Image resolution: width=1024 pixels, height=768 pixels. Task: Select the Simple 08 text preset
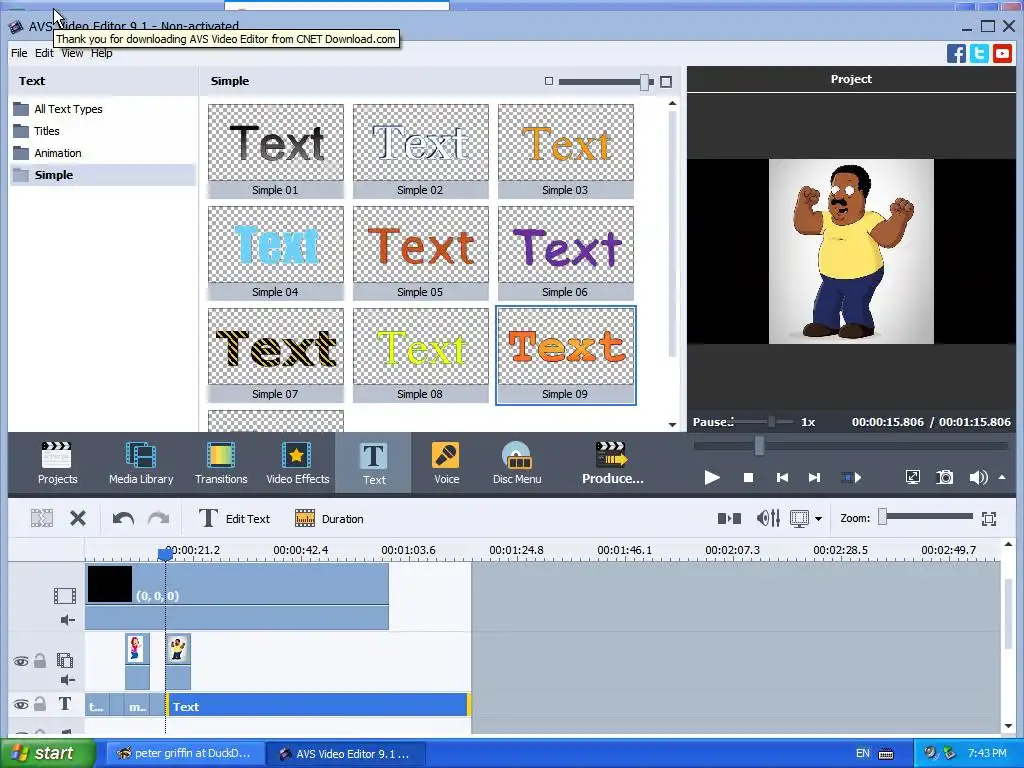coord(421,355)
